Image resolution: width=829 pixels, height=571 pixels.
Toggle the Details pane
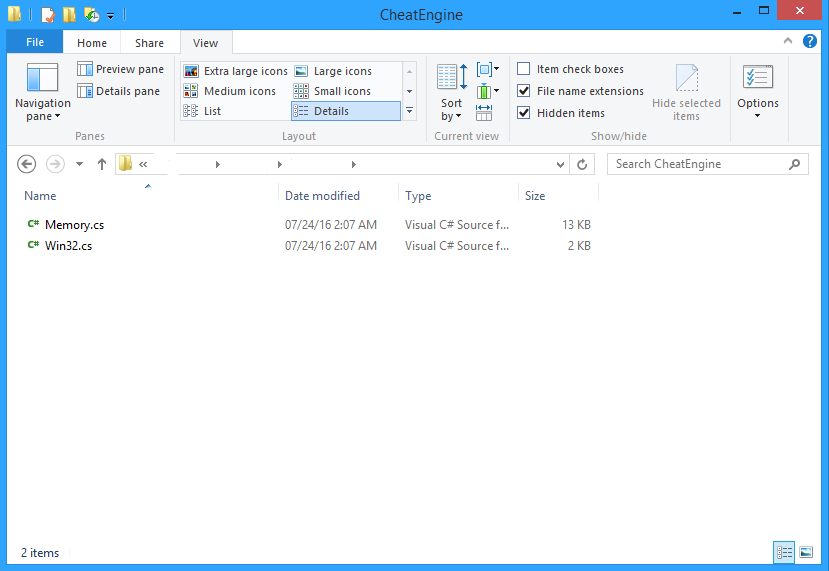click(119, 91)
